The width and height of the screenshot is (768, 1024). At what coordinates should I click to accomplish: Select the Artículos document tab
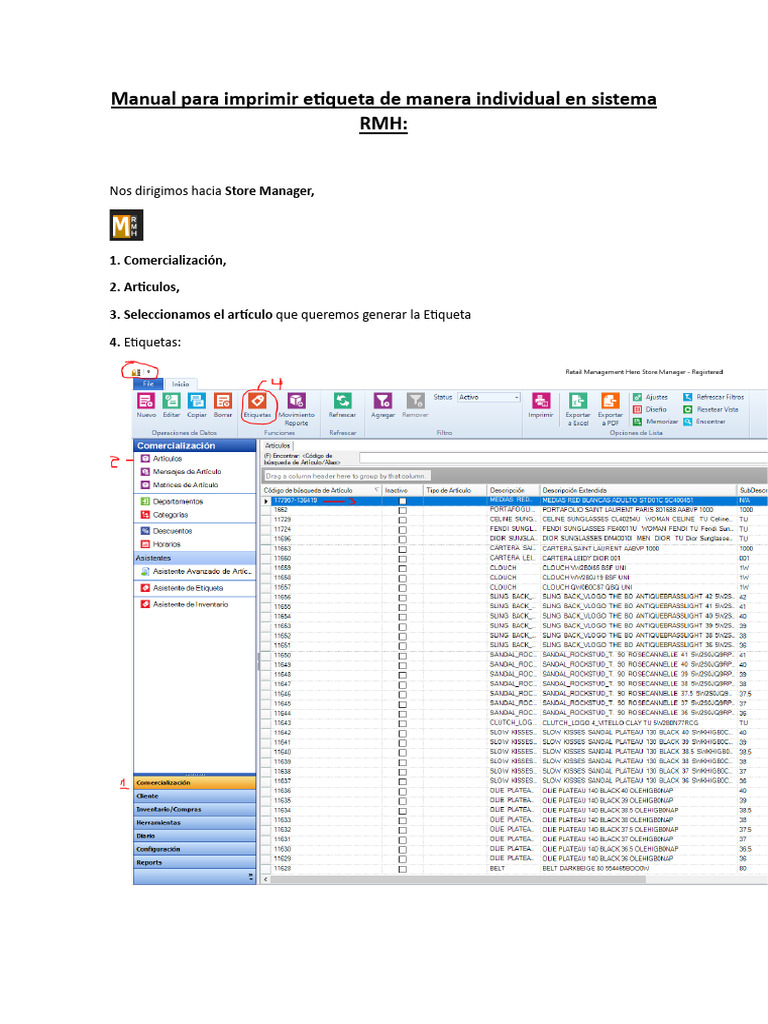(278, 445)
